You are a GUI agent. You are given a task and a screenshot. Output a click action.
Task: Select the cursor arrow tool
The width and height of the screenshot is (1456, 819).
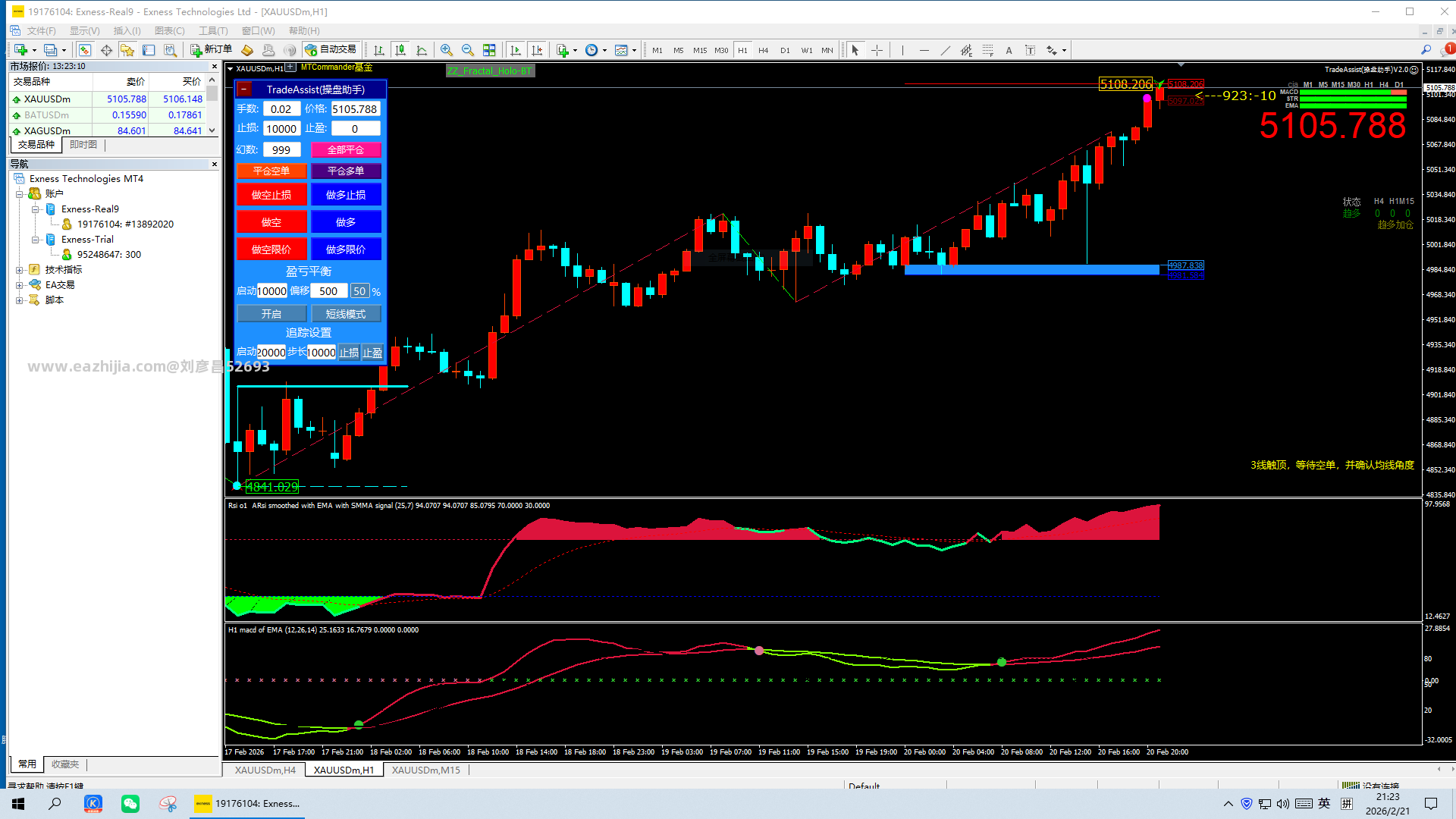[855, 50]
